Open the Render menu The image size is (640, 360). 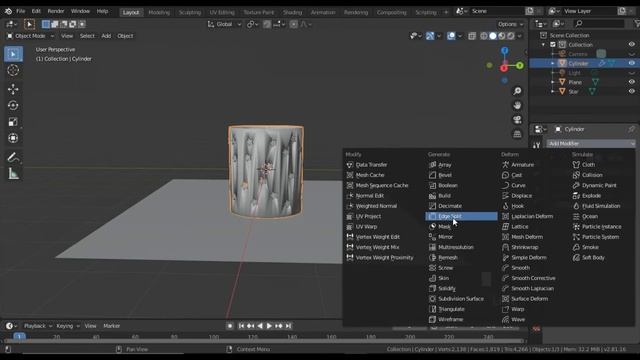(56, 11)
